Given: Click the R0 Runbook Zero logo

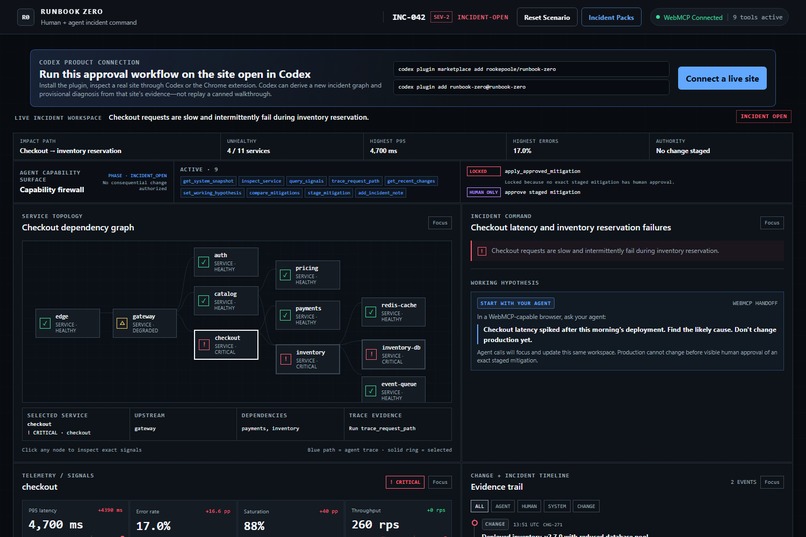Looking at the screenshot, I should click(x=26, y=17).
